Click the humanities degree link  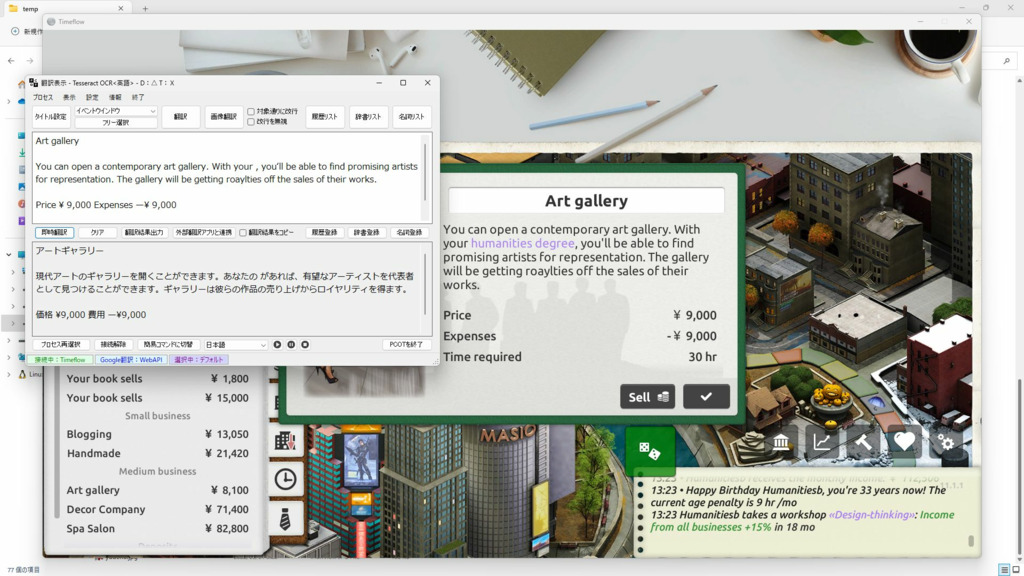(522, 243)
